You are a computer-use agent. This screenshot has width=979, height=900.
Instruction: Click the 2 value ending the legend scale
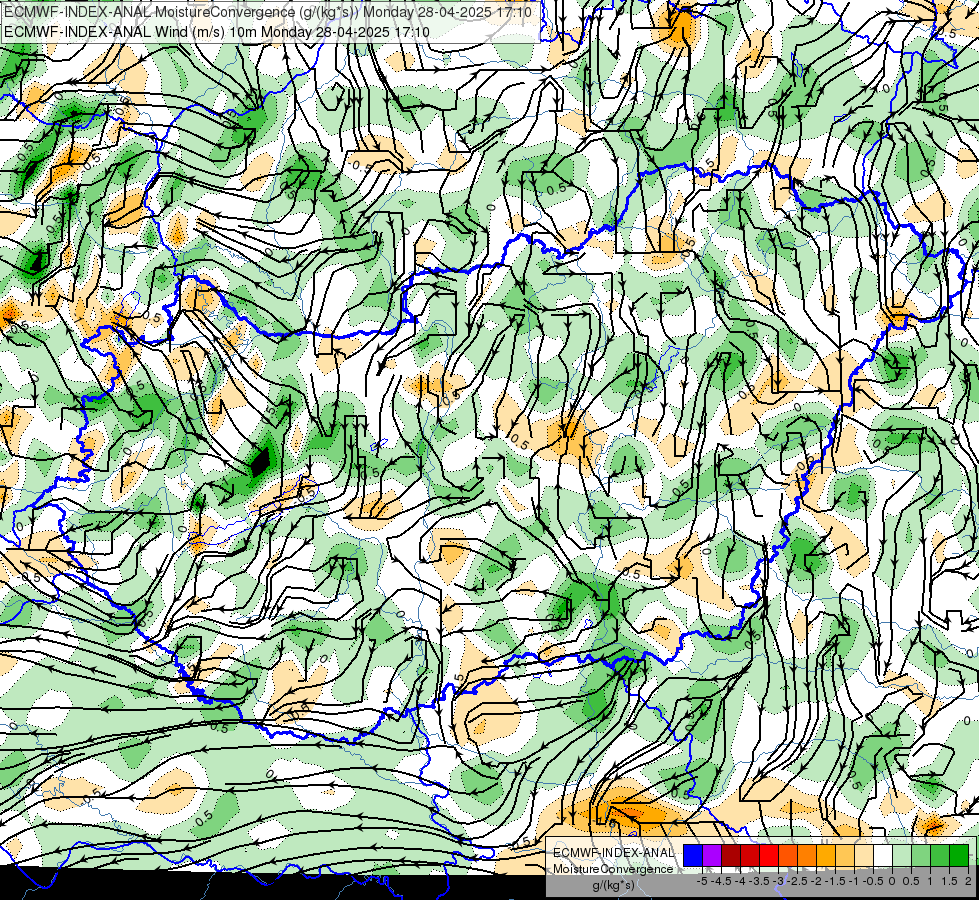click(x=968, y=881)
